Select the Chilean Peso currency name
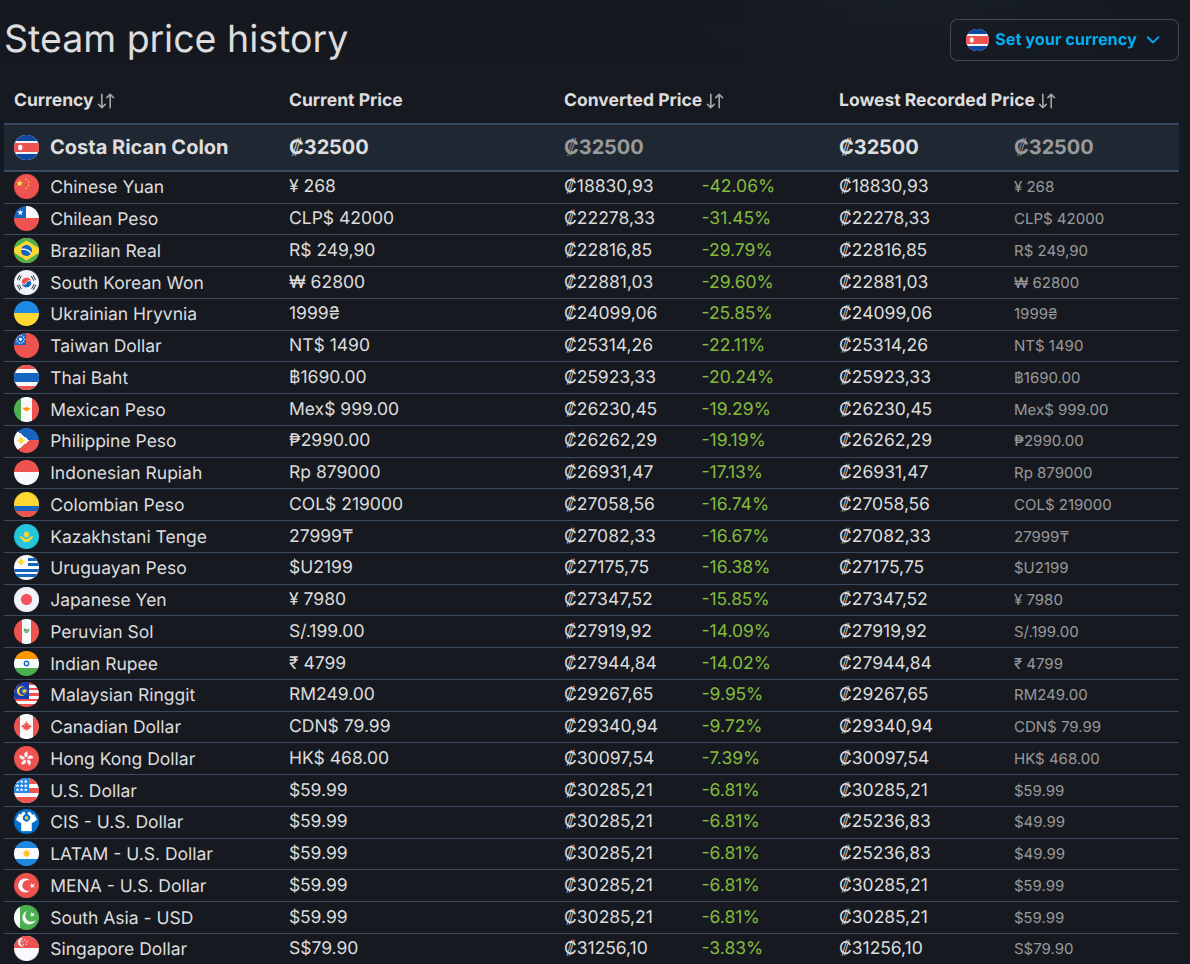Viewport: 1190px width, 964px height. pos(104,219)
